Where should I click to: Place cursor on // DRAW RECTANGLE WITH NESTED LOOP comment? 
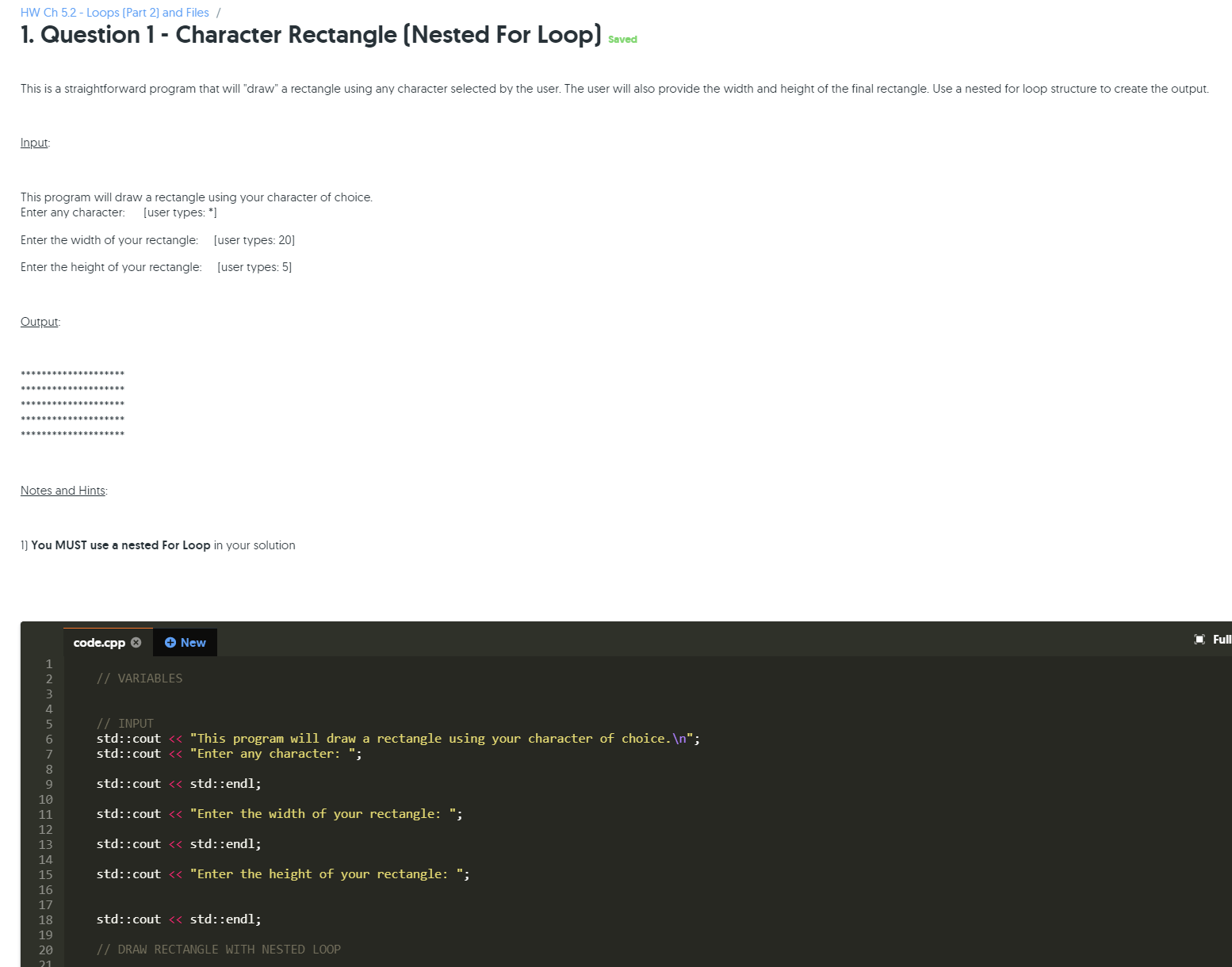click(219, 950)
